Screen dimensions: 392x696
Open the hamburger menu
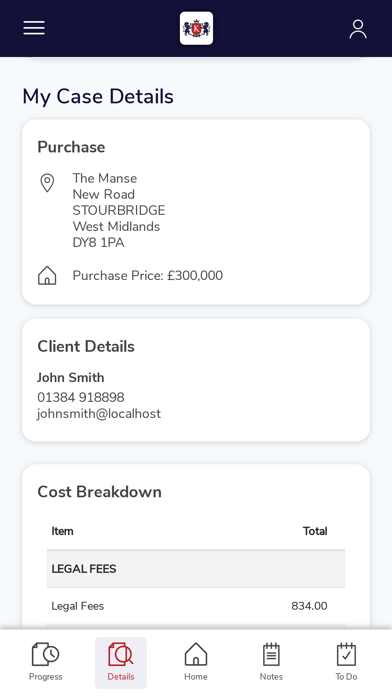point(34,28)
